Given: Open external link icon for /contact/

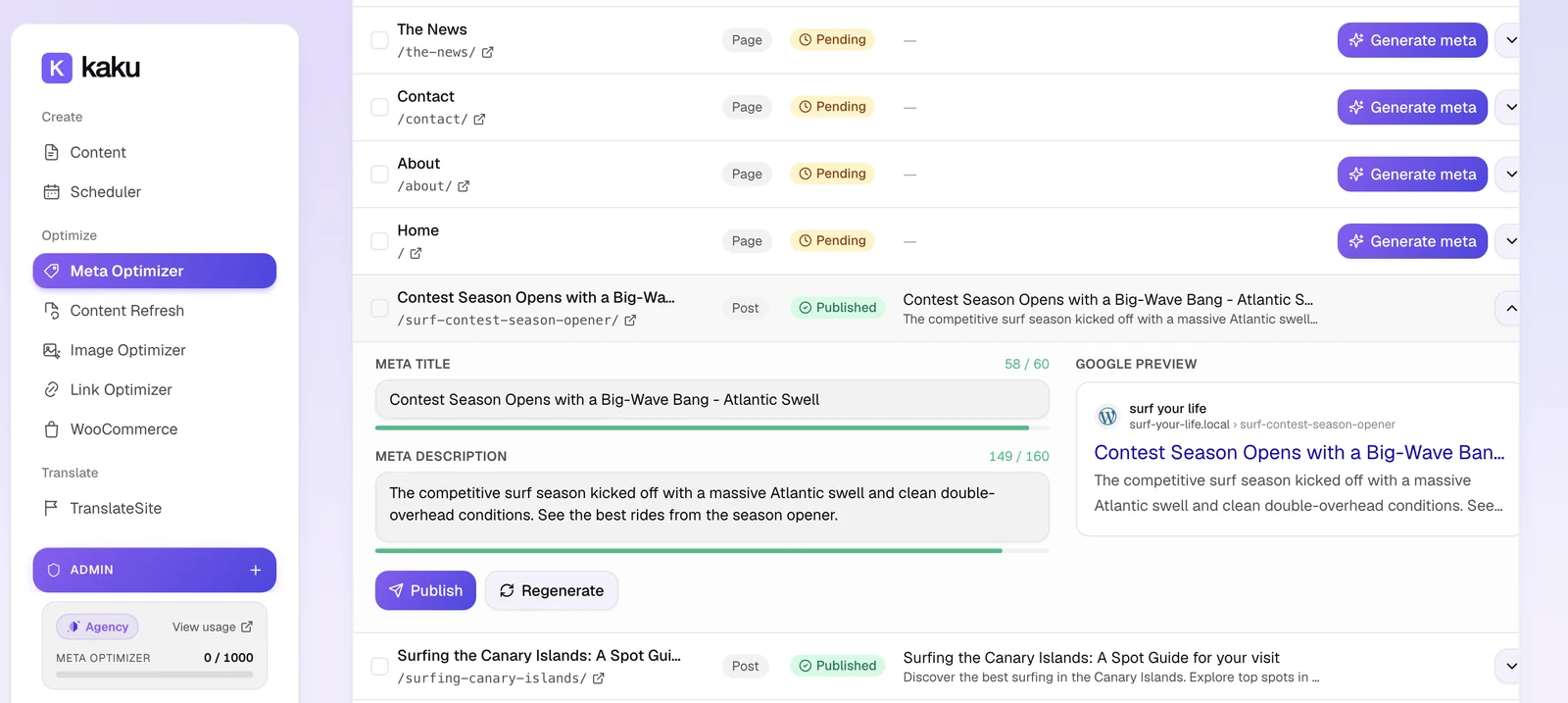Looking at the screenshot, I should [x=479, y=120].
